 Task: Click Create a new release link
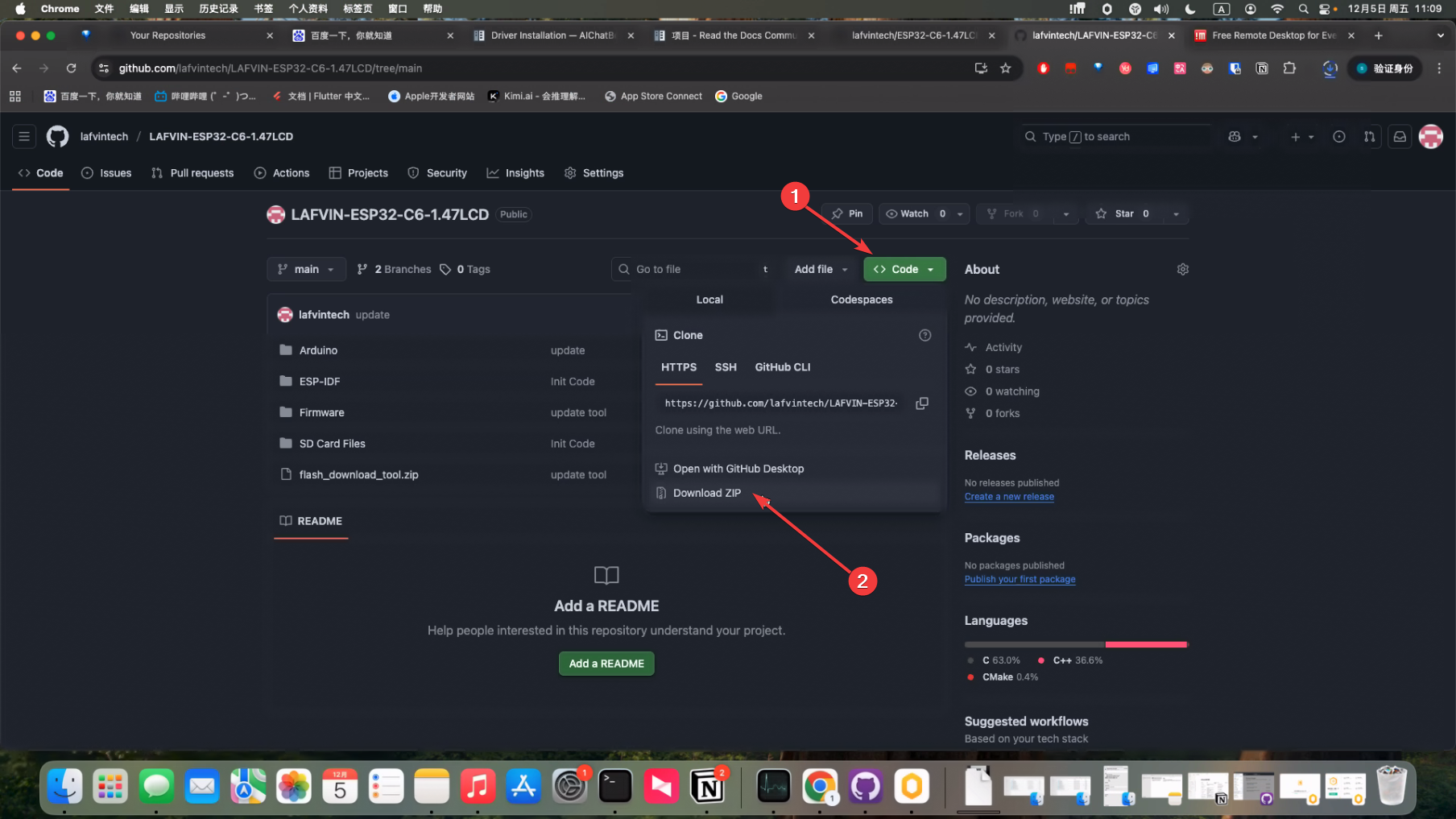point(1009,497)
